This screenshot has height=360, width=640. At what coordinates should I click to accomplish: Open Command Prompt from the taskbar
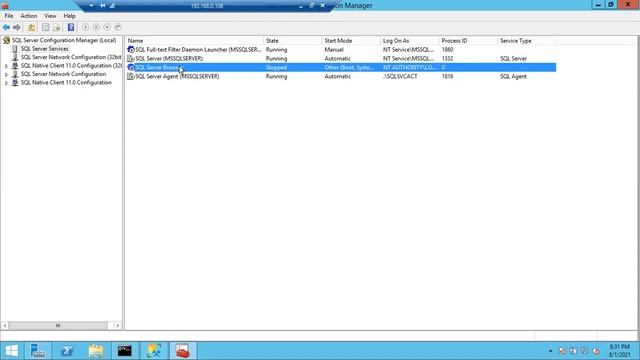pos(124,351)
